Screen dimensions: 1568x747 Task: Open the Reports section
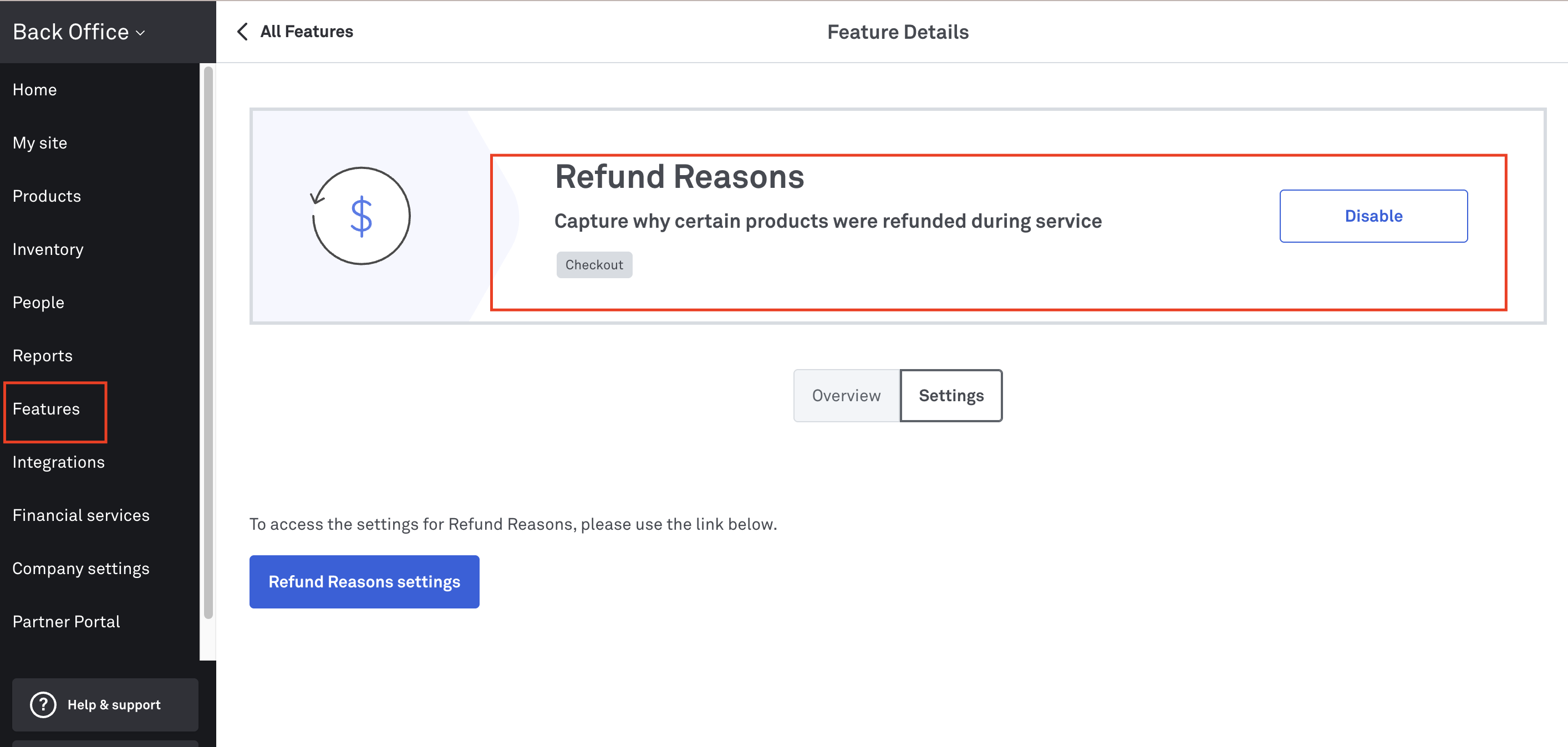click(x=43, y=356)
